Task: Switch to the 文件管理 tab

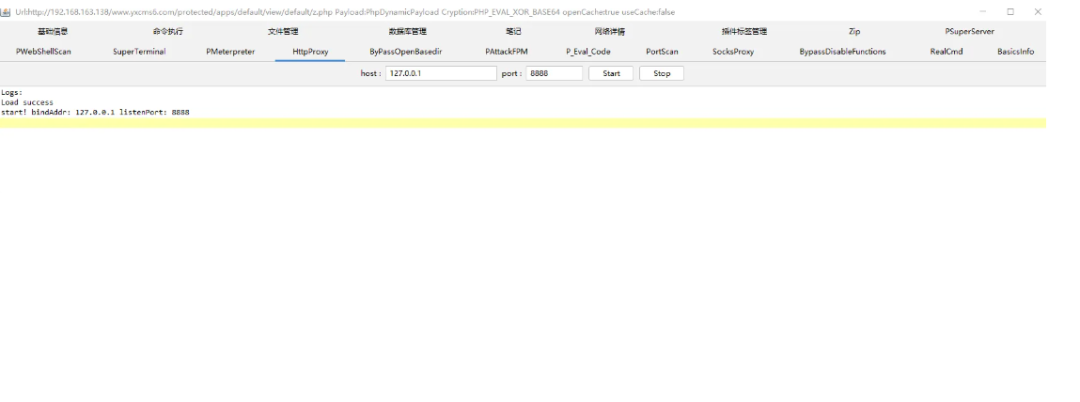Action: 283,32
